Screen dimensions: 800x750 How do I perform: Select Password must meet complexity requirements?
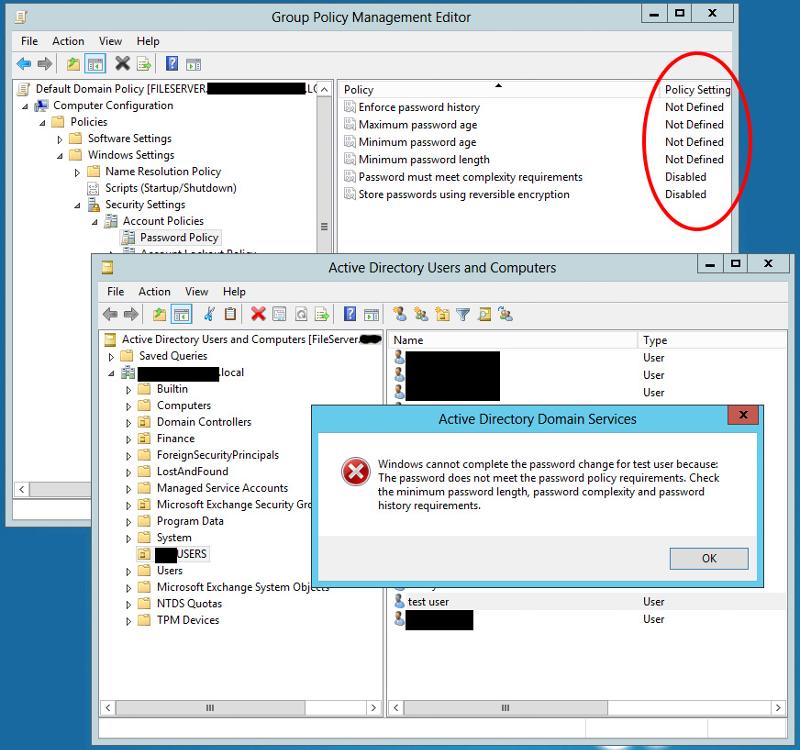[470, 177]
